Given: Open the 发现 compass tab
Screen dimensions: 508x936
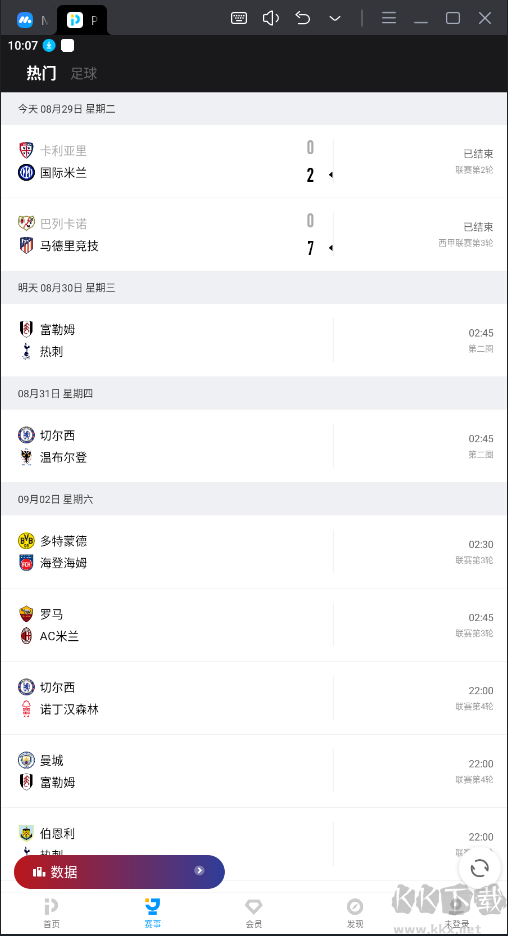Looking at the screenshot, I should [355, 913].
